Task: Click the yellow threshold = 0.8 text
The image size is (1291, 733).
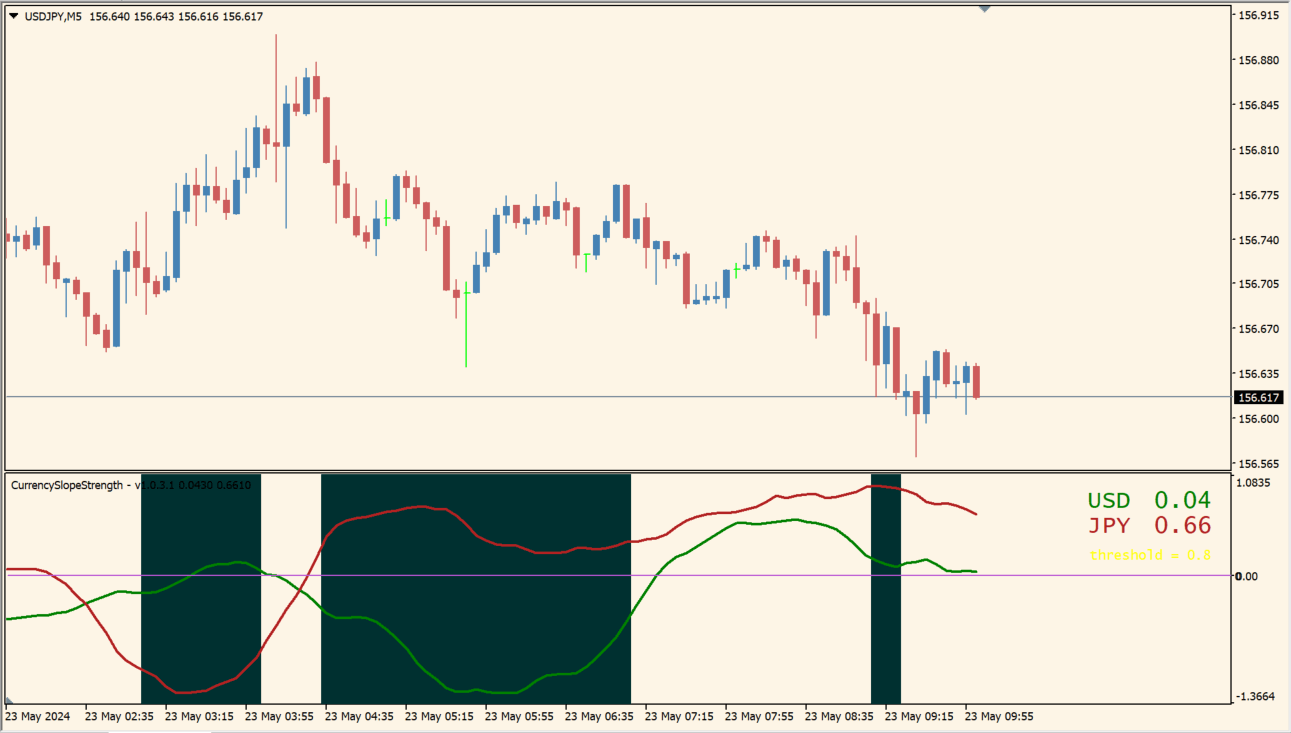Action: click(x=1150, y=555)
